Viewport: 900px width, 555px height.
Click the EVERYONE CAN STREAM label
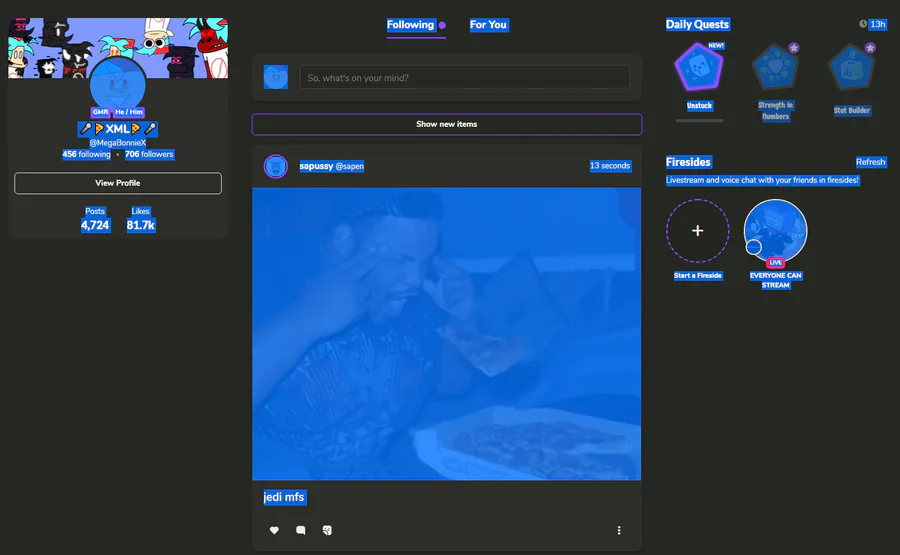pyautogui.click(x=775, y=280)
